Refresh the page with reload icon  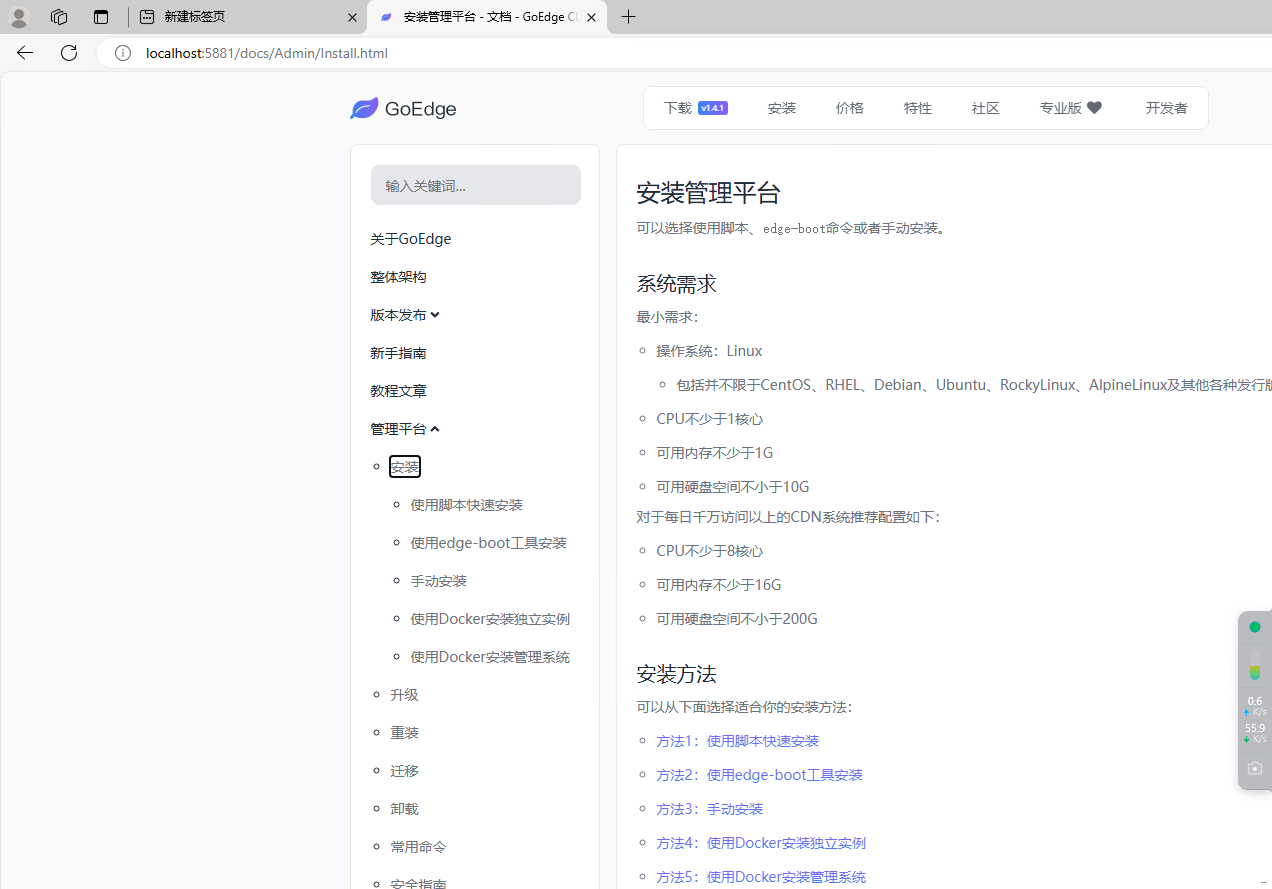tap(69, 53)
